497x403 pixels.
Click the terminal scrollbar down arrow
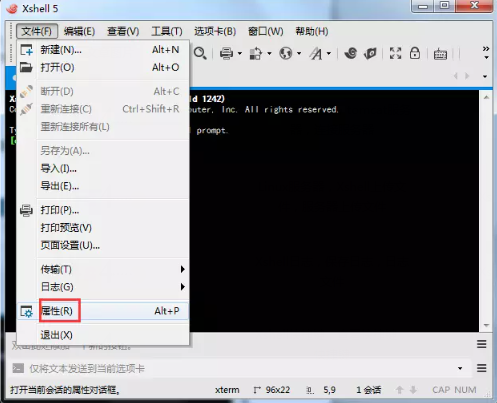pos(486,325)
